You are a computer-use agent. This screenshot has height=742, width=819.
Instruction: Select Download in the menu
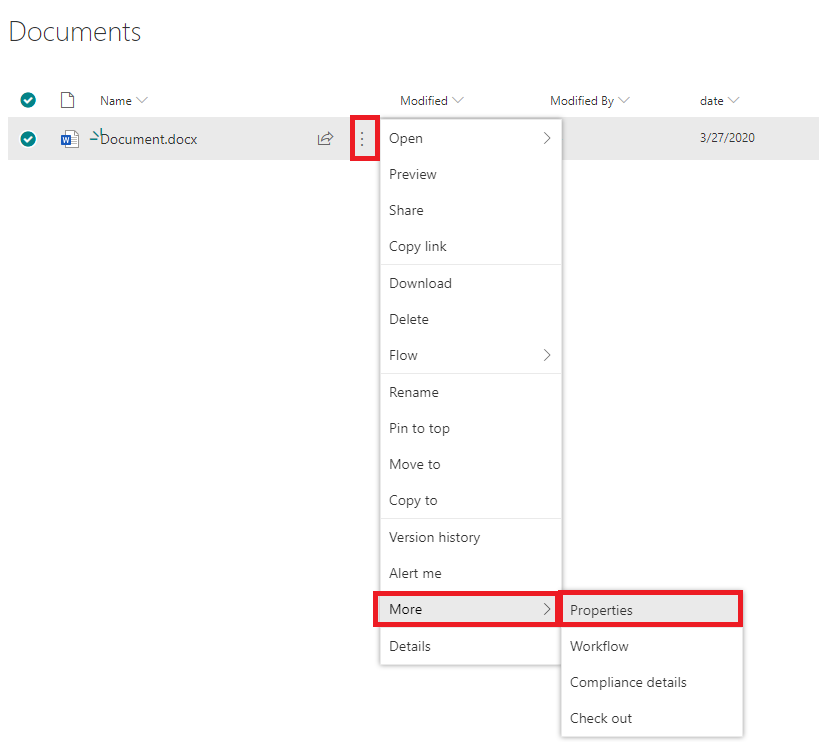tap(471, 283)
